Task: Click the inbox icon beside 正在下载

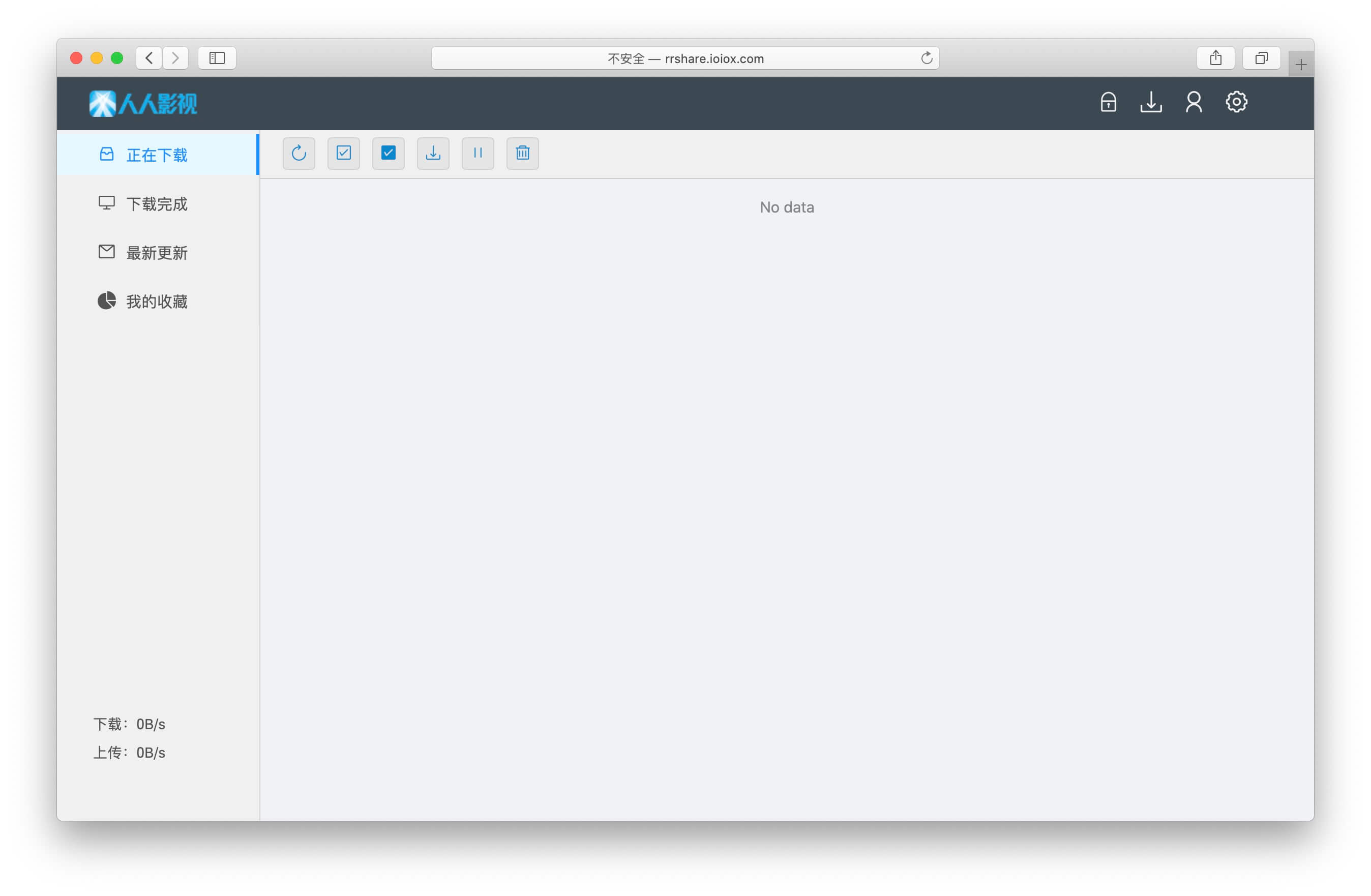Action: pyautogui.click(x=107, y=154)
